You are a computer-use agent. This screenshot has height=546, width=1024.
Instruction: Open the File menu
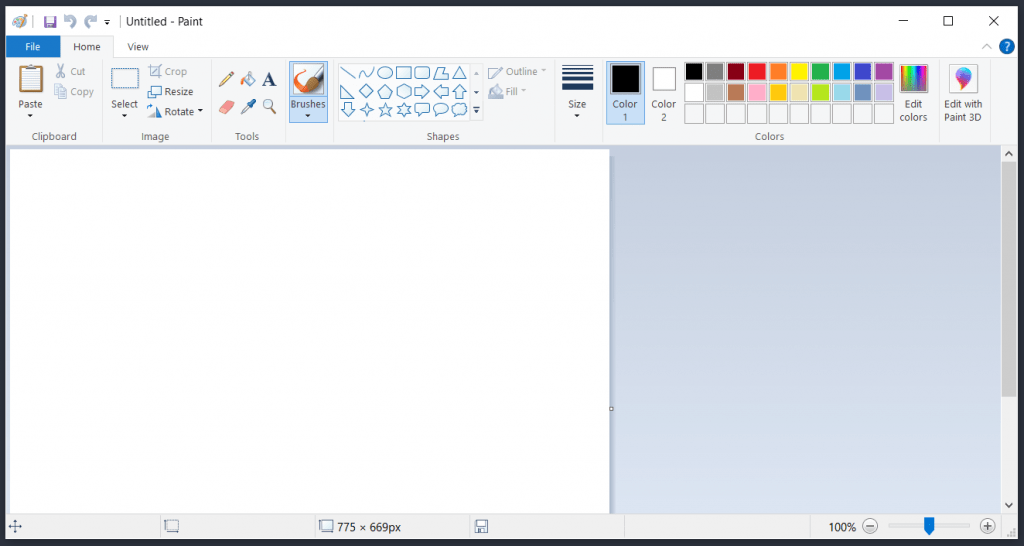(33, 46)
